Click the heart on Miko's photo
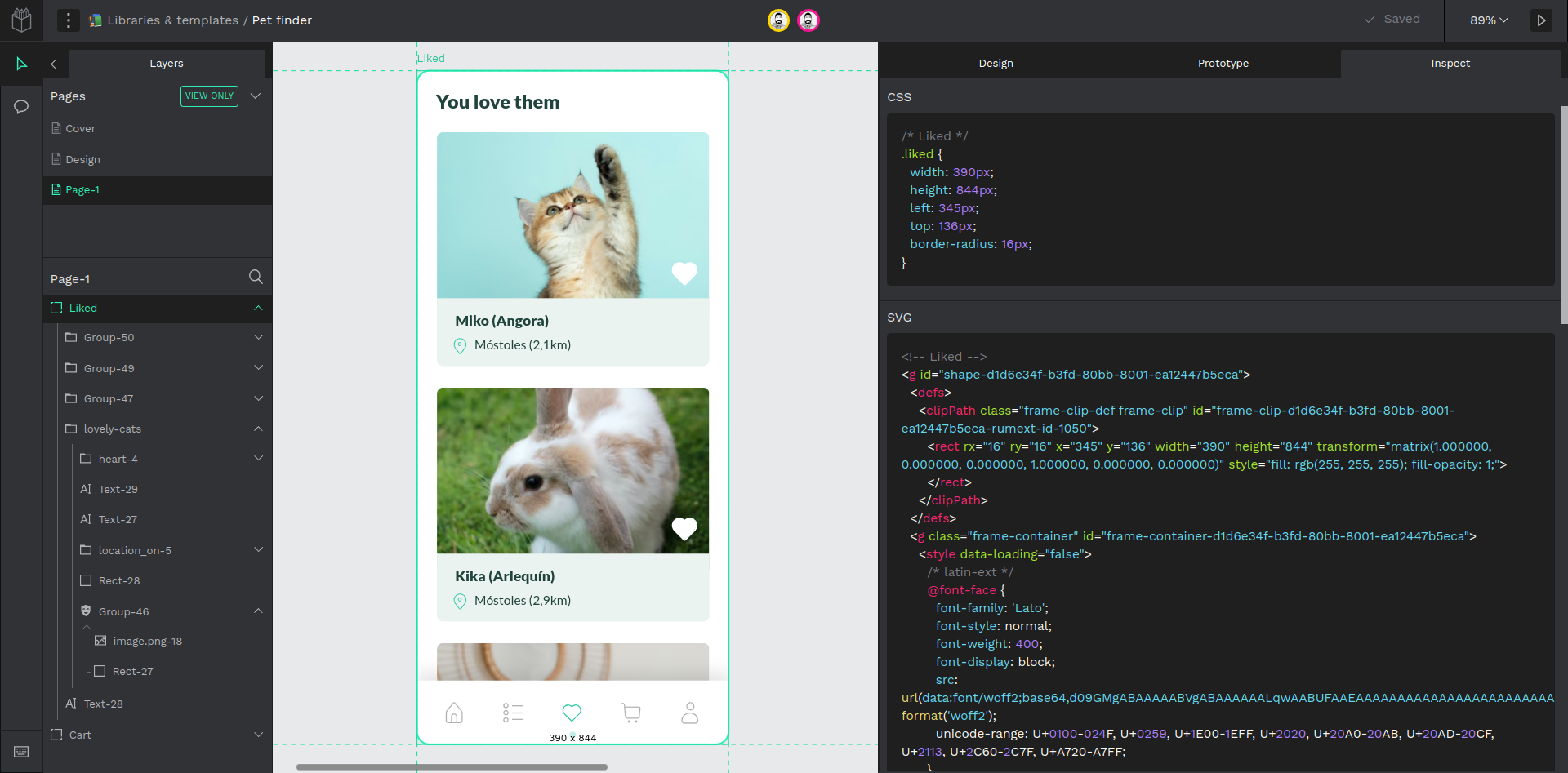 [684, 273]
